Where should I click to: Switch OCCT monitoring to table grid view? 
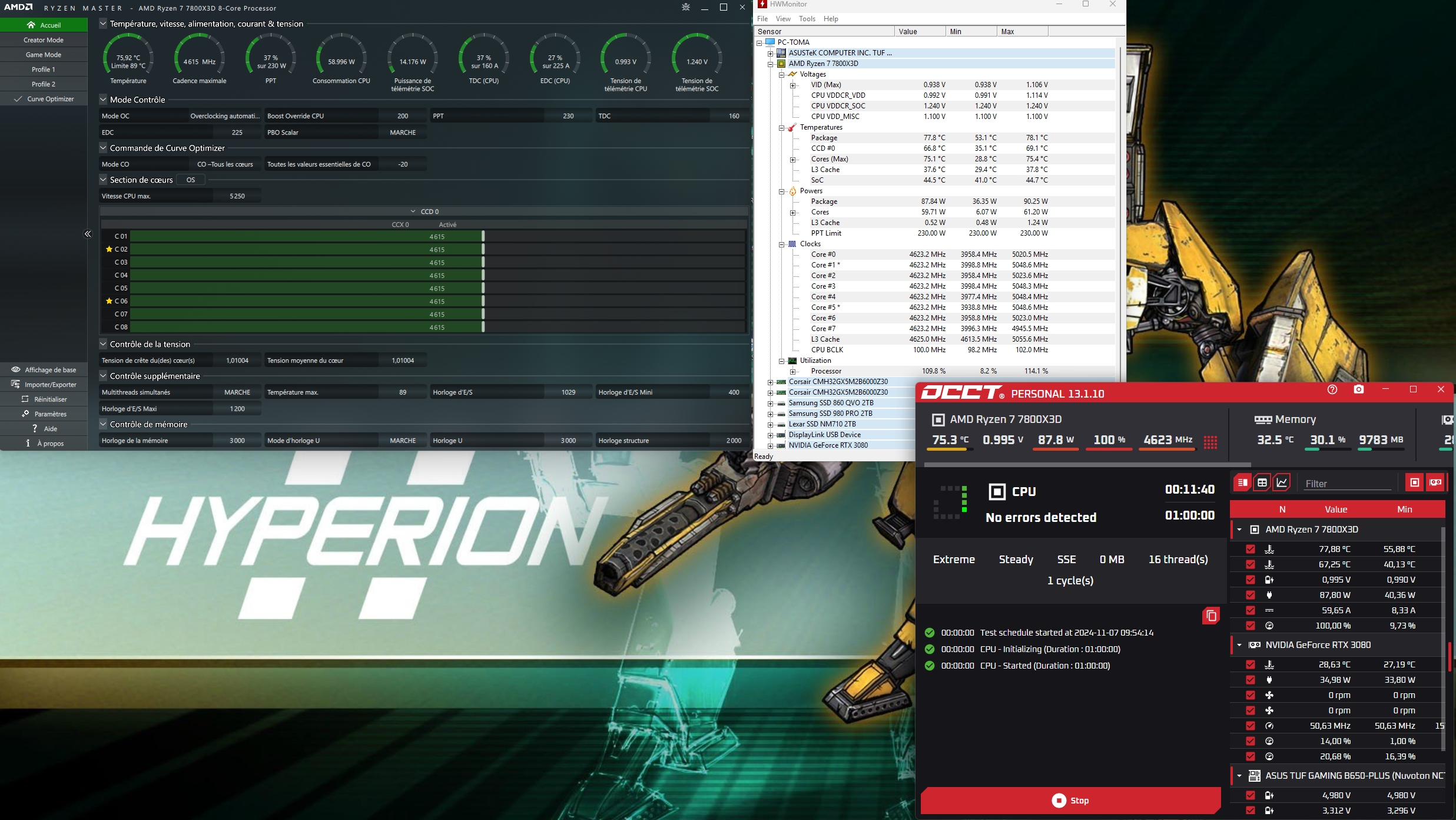click(1262, 483)
